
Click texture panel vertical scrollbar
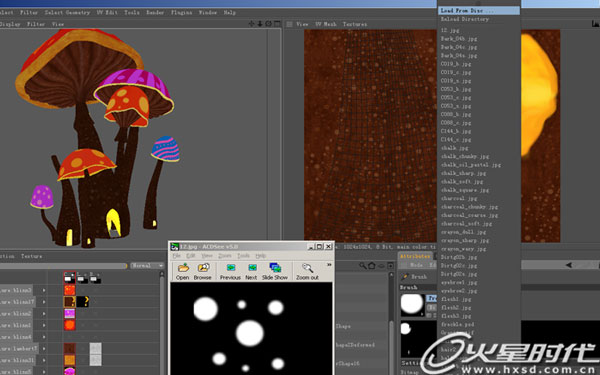tap(162, 323)
